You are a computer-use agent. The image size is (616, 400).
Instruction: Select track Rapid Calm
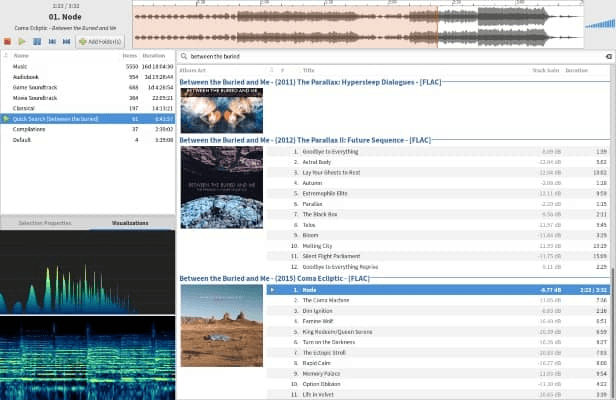click(x=438, y=363)
